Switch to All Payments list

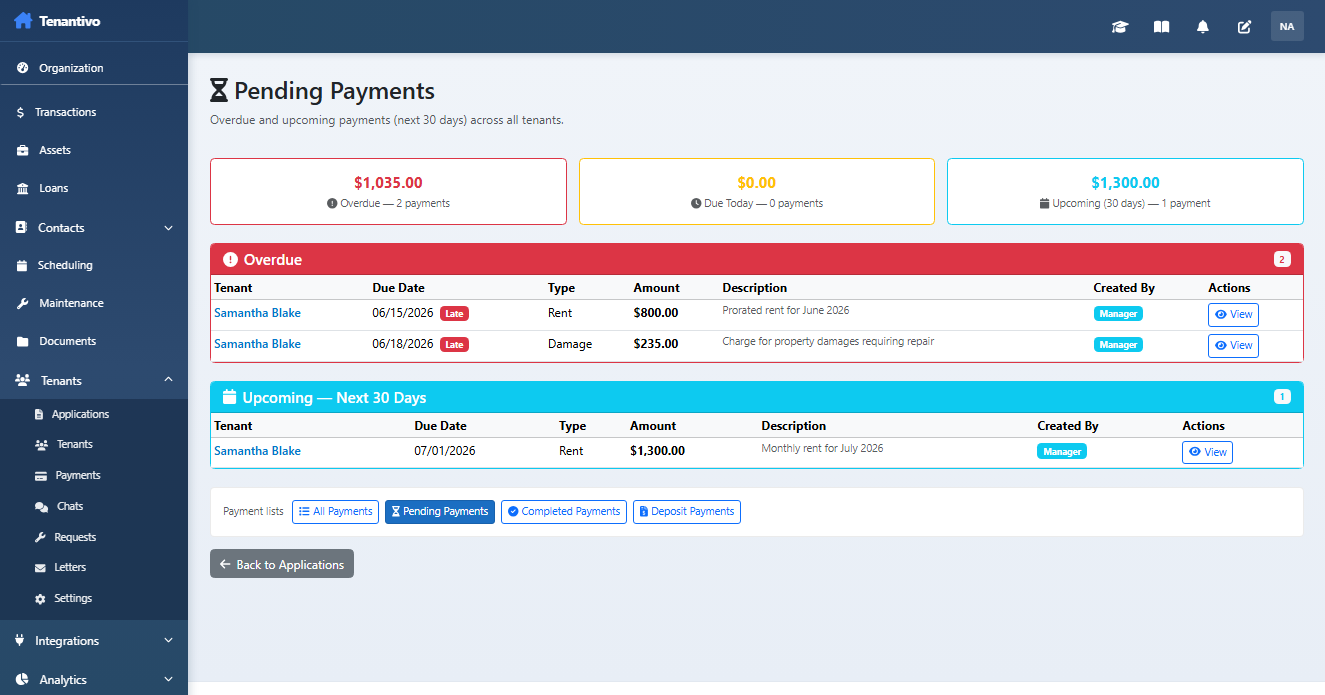click(335, 511)
